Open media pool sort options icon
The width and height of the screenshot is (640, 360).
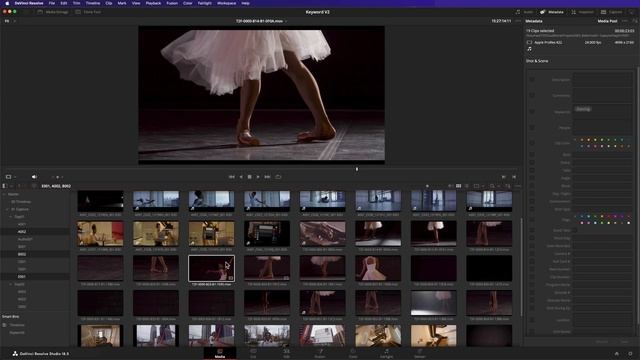tap(507, 186)
